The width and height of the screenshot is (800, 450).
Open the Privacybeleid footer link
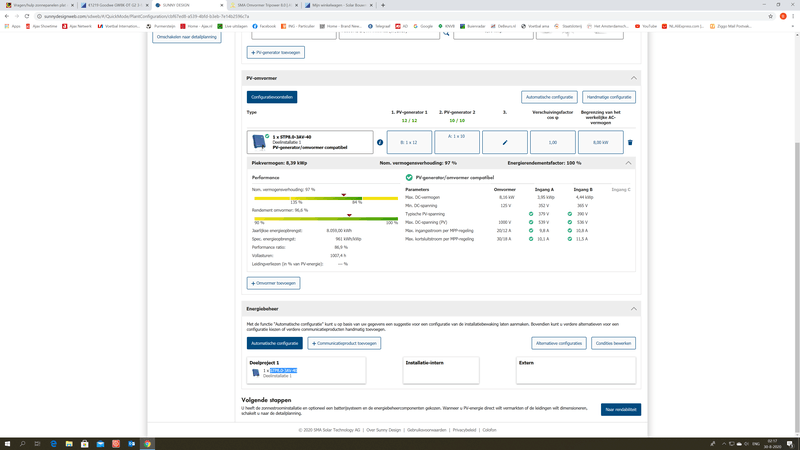(464, 430)
